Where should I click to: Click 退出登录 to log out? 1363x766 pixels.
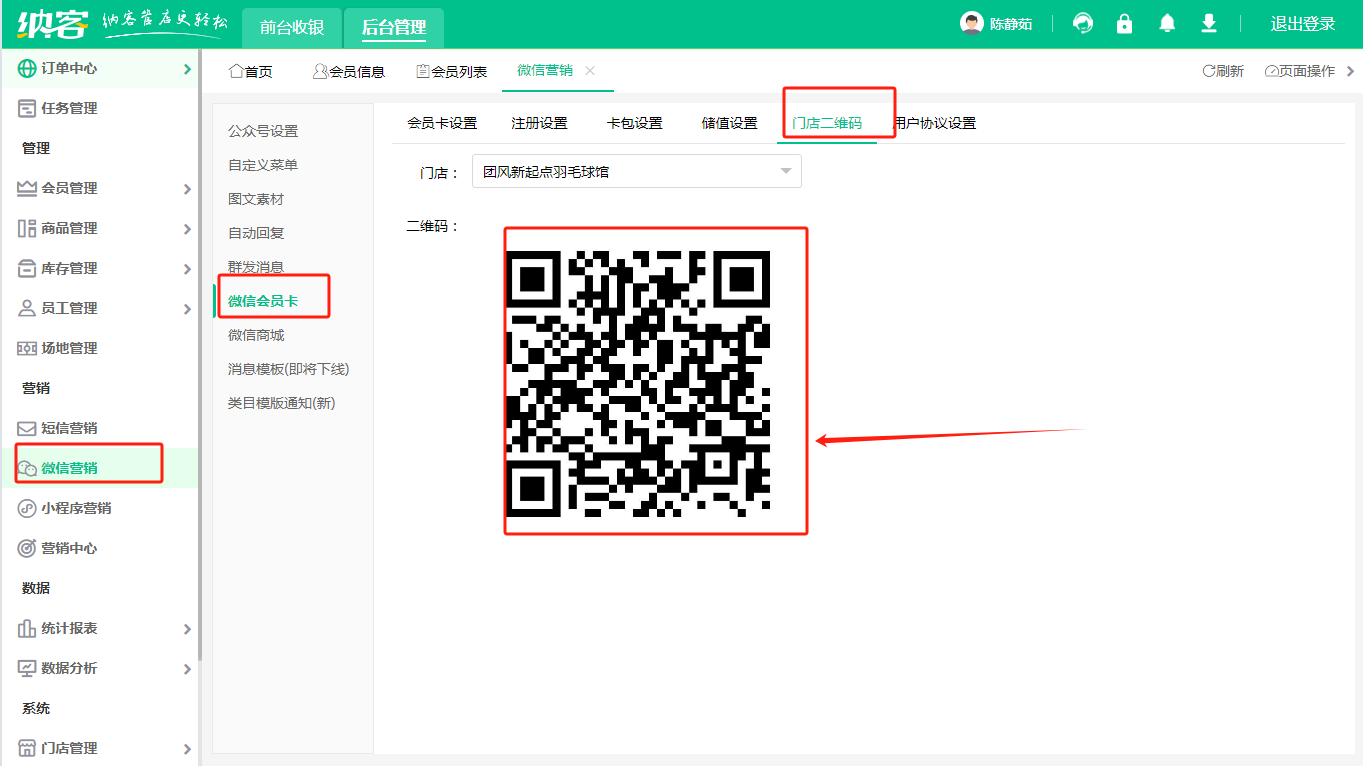coord(1302,24)
